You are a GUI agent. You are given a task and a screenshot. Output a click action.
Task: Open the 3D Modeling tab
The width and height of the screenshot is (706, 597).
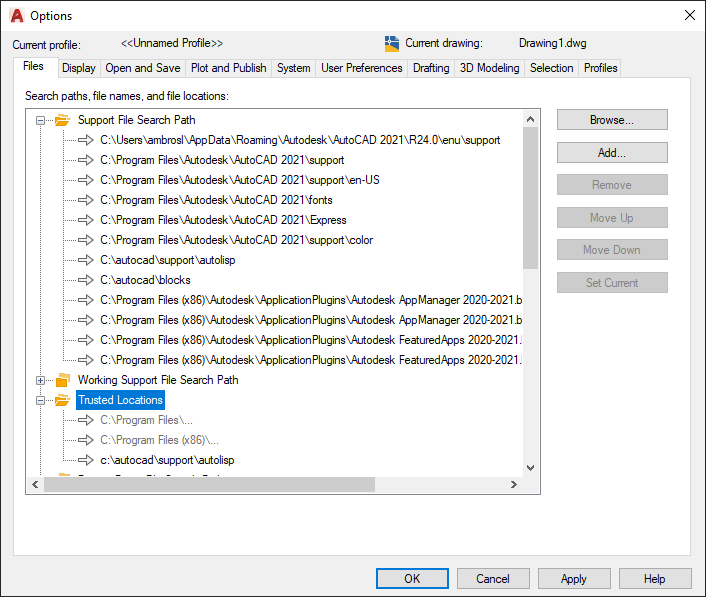tap(489, 68)
